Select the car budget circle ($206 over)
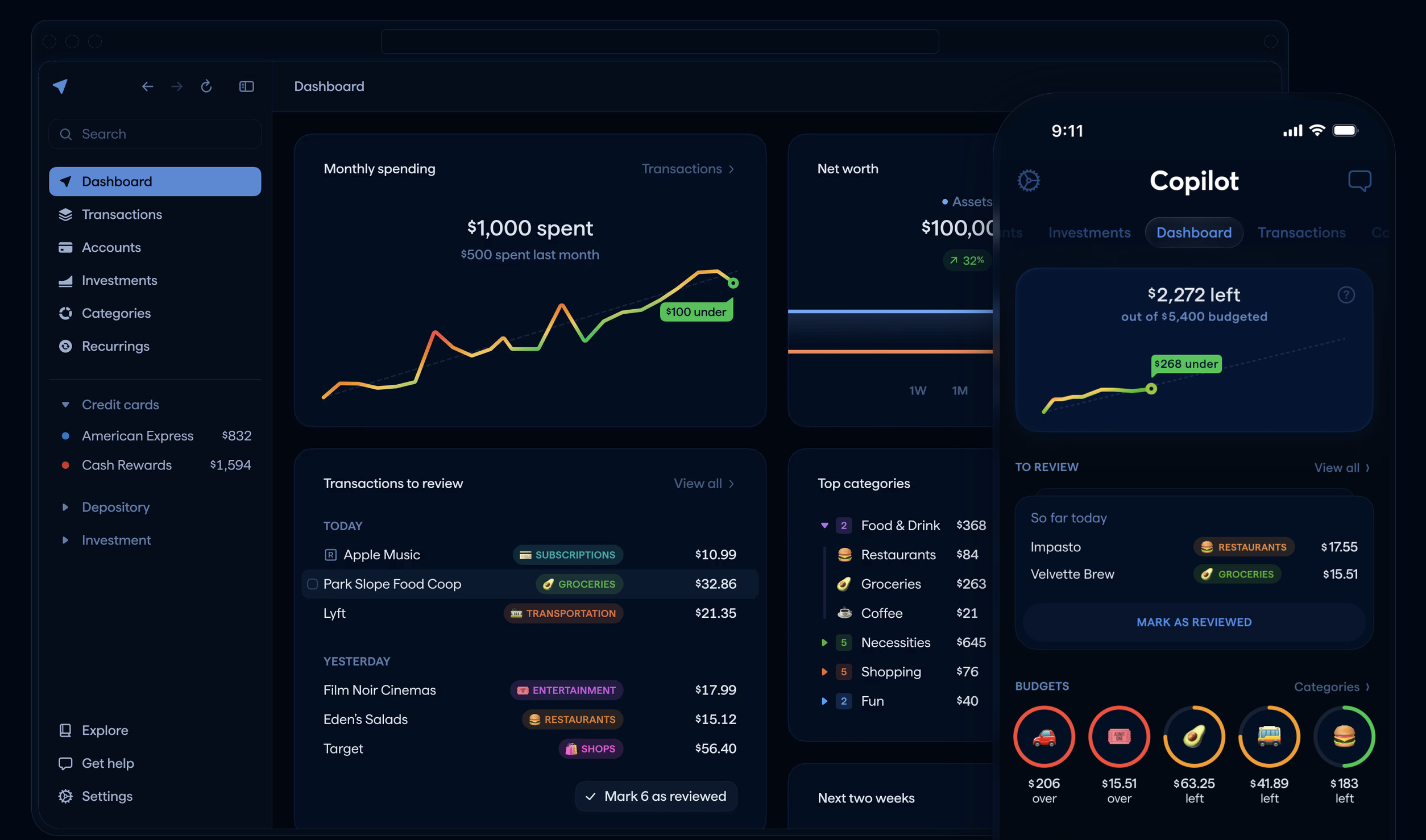 (x=1044, y=737)
